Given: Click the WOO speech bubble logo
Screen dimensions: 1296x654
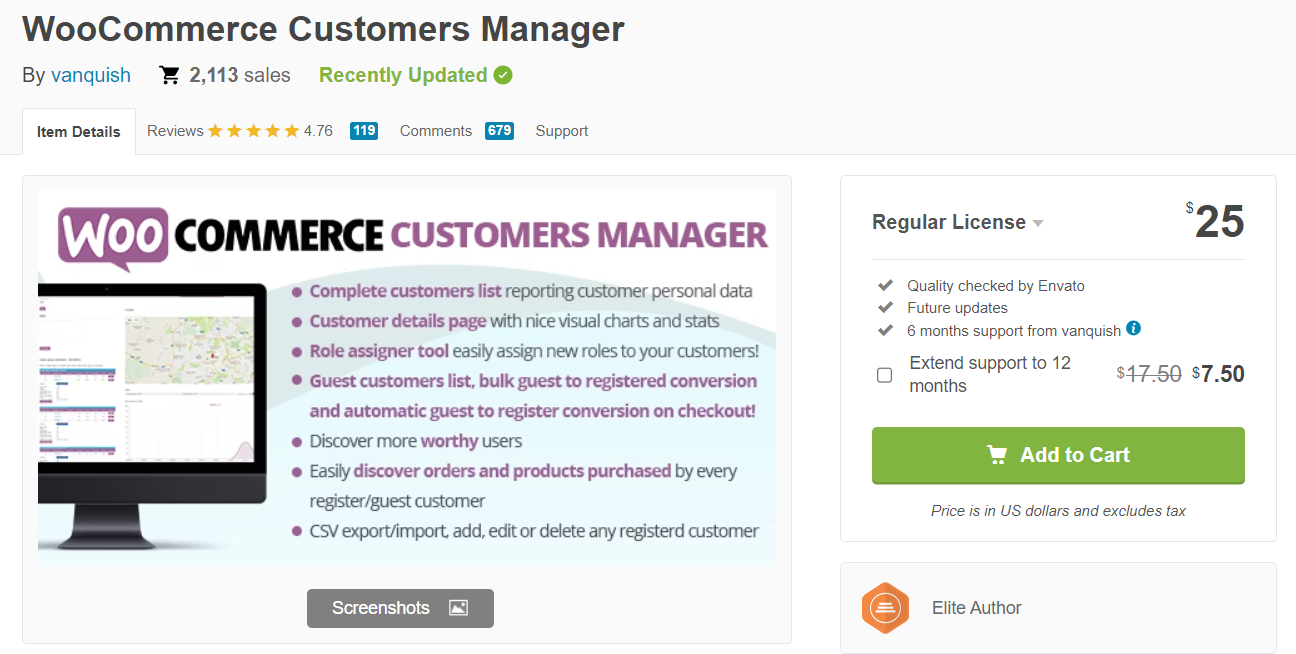Looking at the screenshot, I should (112, 238).
